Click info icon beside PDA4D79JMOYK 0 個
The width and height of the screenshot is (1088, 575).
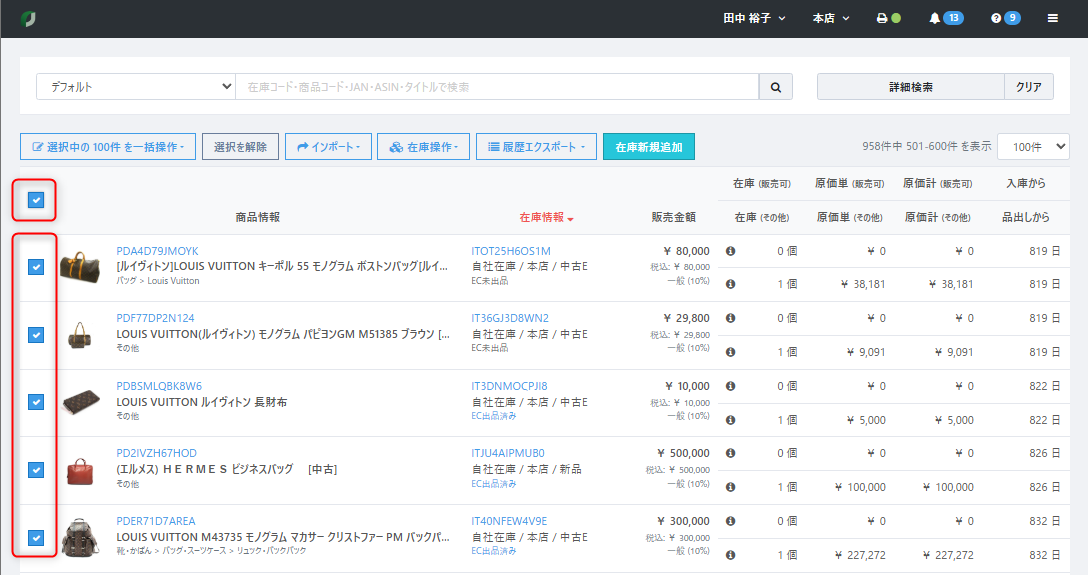coord(730,251)
